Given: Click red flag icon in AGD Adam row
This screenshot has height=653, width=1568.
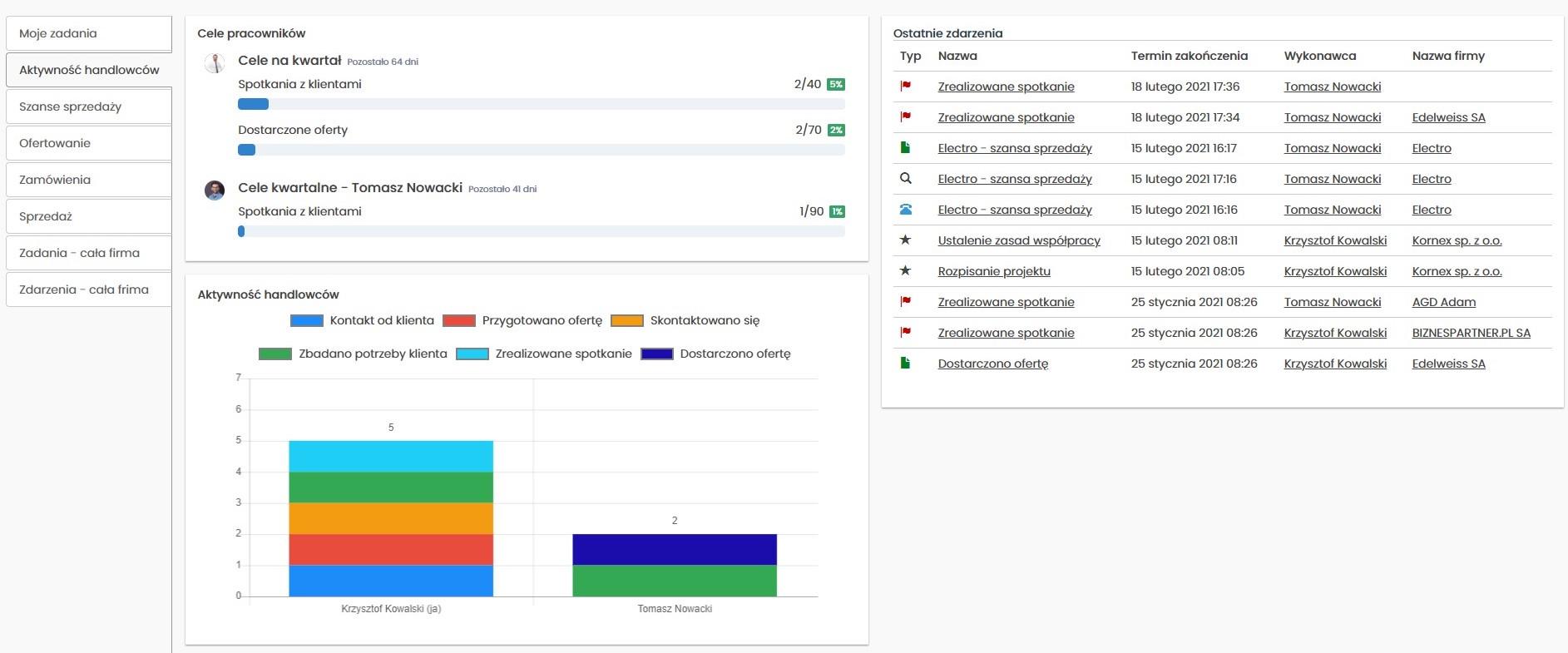Looking at the screenshot, I should click(x=906, y=302).
